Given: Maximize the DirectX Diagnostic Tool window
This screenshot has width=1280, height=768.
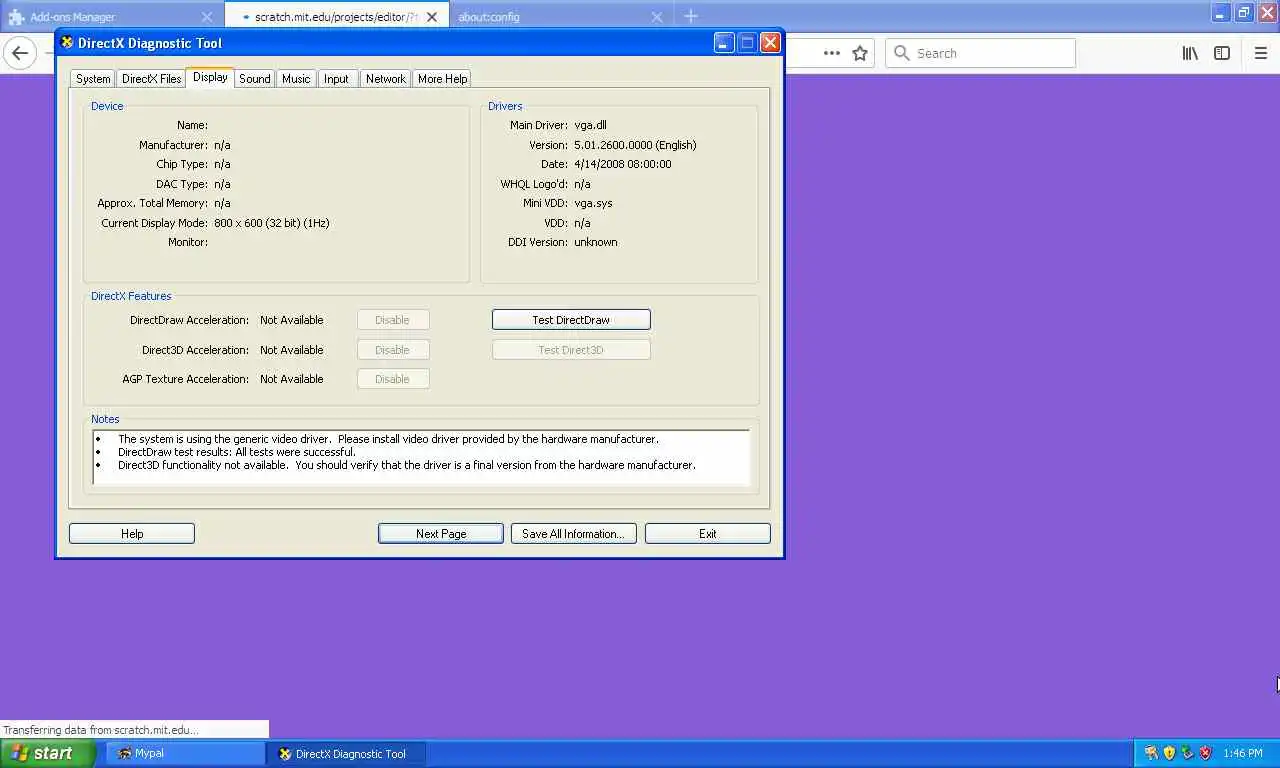Looking at the screenshot, I should pos(747,43).
